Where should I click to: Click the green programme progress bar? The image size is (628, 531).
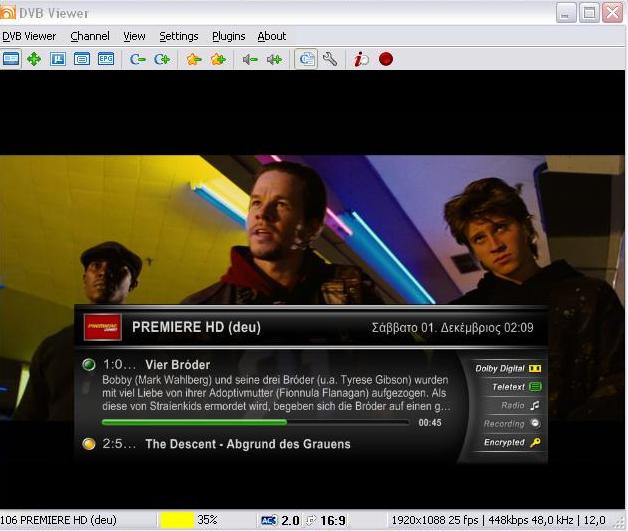coord(256,422)
